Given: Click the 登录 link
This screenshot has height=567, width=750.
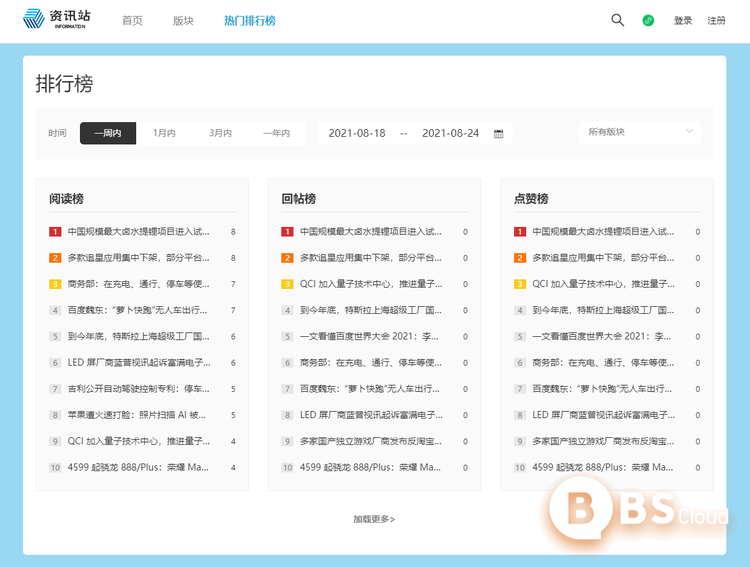Looking at the screenshot, I should click(683, 21).
